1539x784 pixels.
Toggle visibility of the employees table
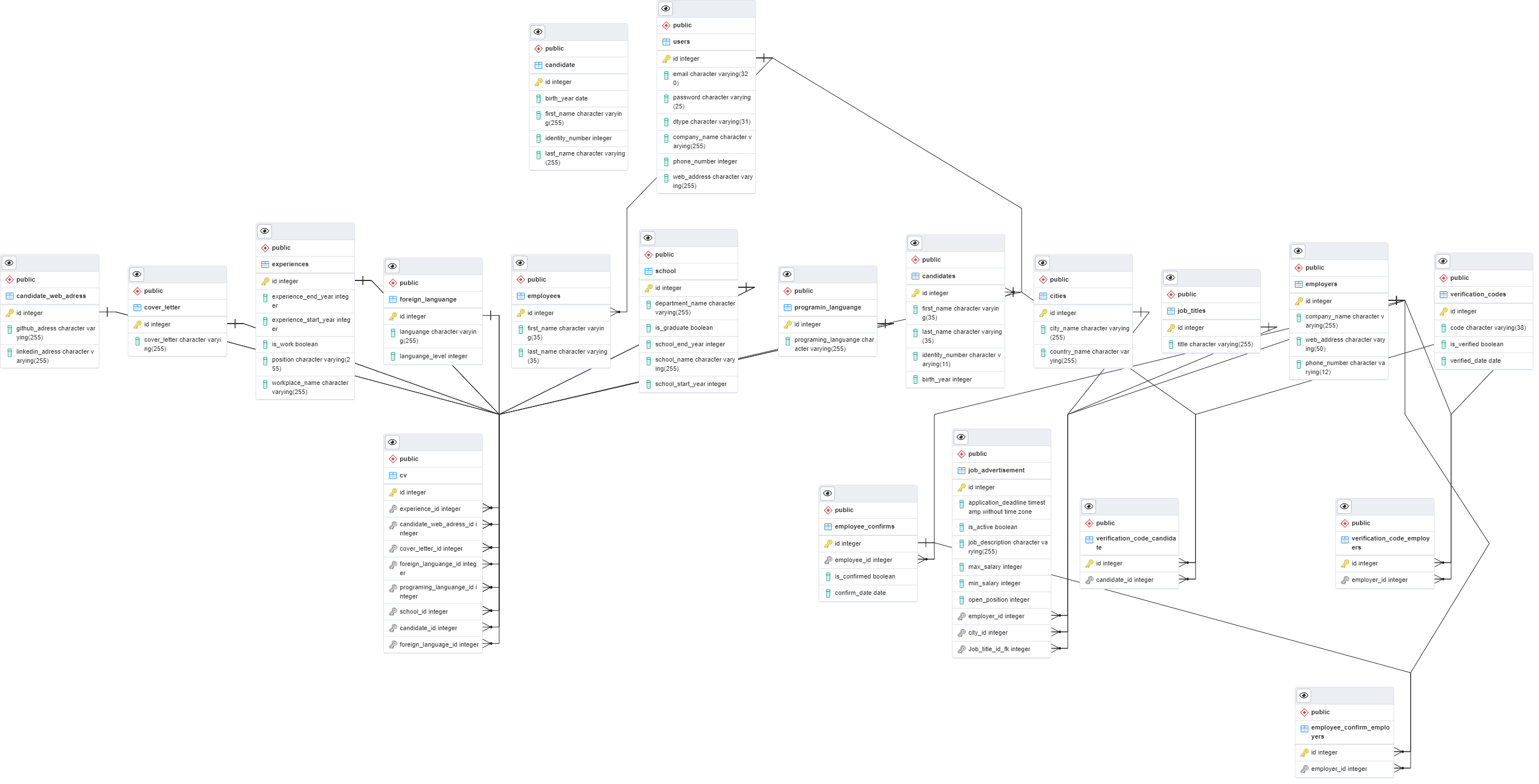pos(520,262)
